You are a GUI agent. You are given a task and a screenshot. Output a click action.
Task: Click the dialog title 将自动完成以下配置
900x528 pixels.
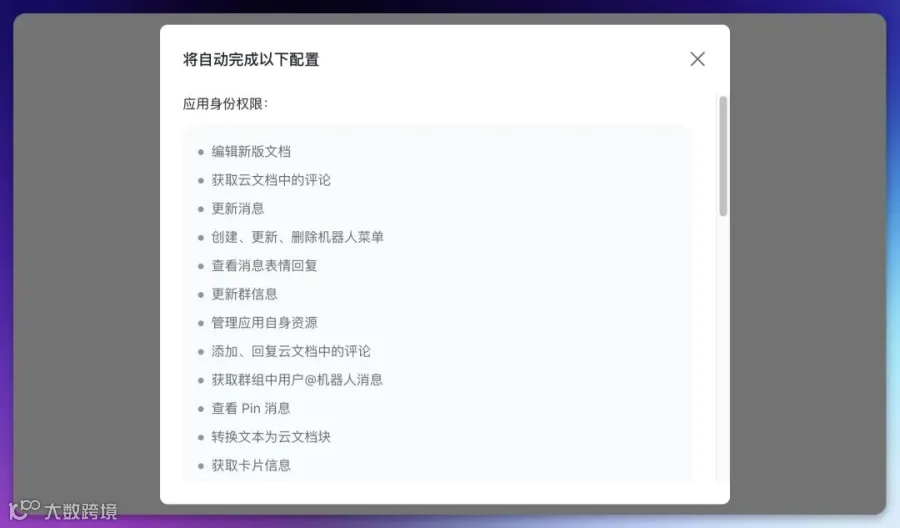(x=251, y=60)
